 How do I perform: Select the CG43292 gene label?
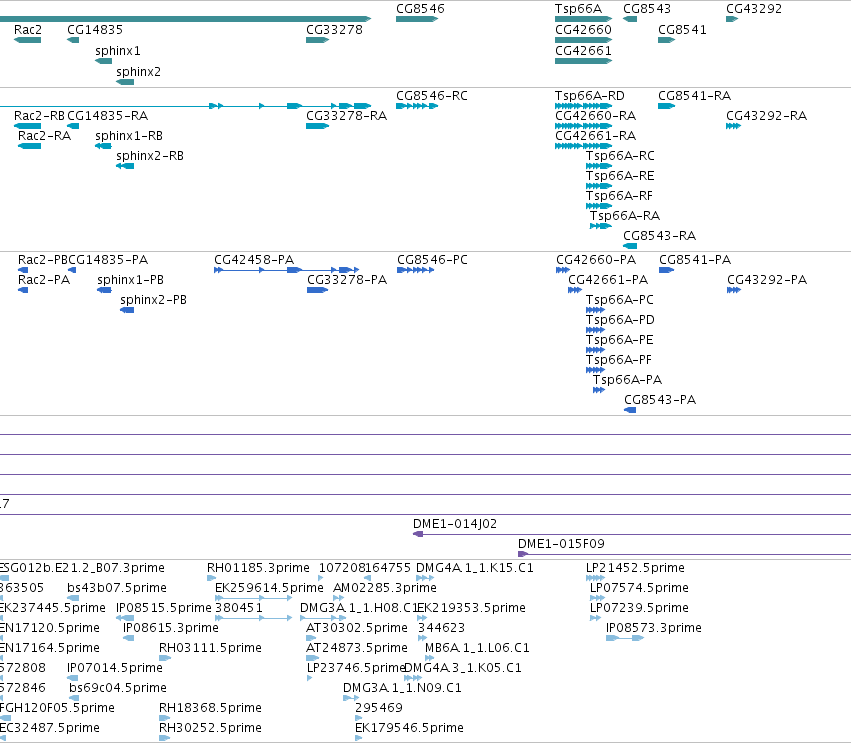754,9
